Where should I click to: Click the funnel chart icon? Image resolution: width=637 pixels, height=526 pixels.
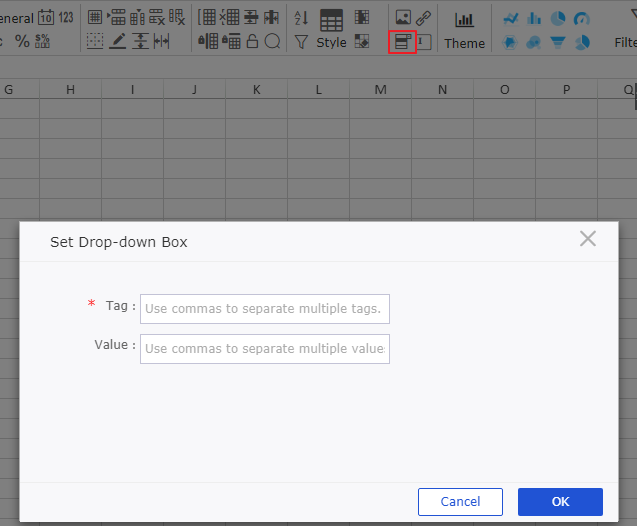pyautogui.click(x=558, y=42)
